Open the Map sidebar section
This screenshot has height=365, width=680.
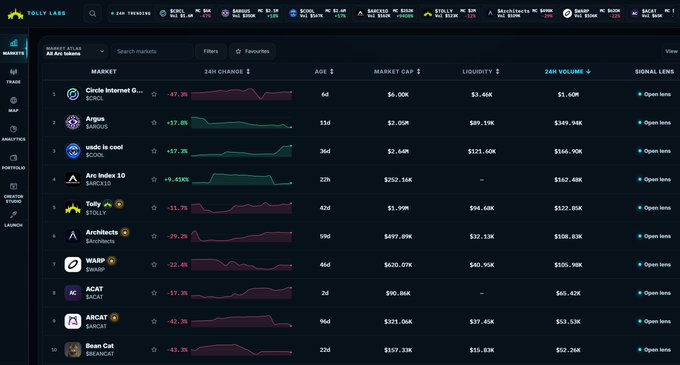pyautogui.click(x=13, y=104)
